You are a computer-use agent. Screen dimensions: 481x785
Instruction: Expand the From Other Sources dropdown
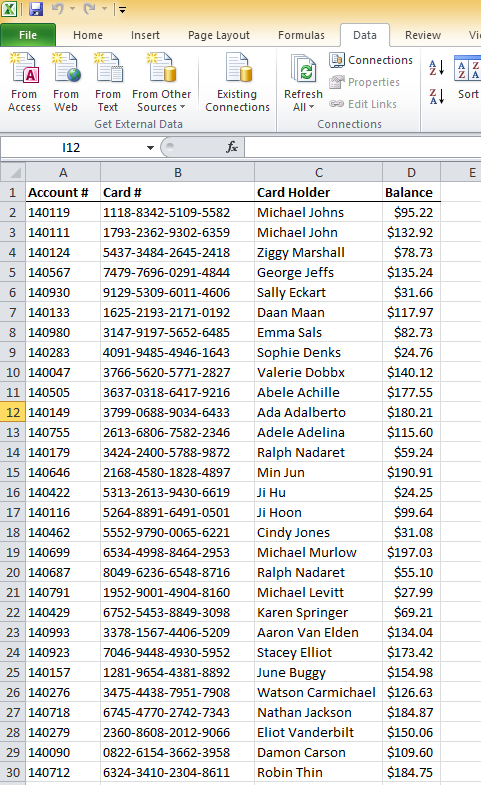coord(161,83)
